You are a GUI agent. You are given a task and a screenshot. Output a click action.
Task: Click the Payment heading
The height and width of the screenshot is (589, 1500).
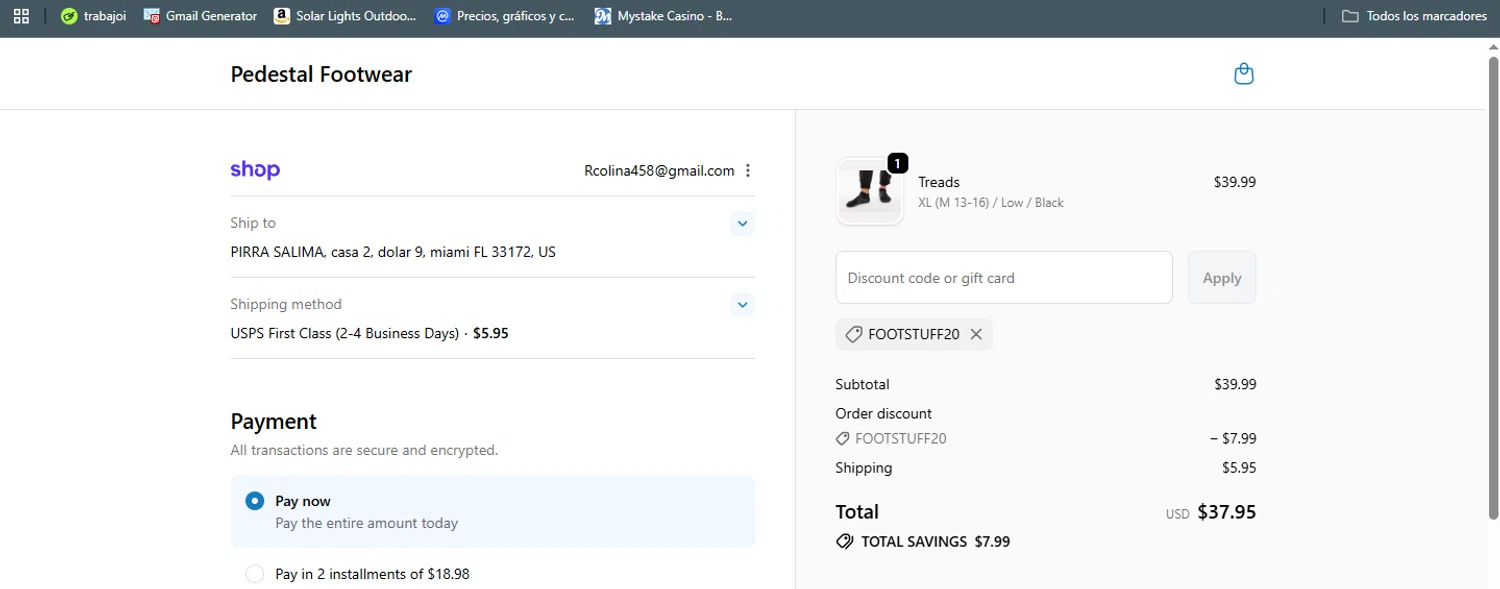pyautogui.click(x=273, y=421)
